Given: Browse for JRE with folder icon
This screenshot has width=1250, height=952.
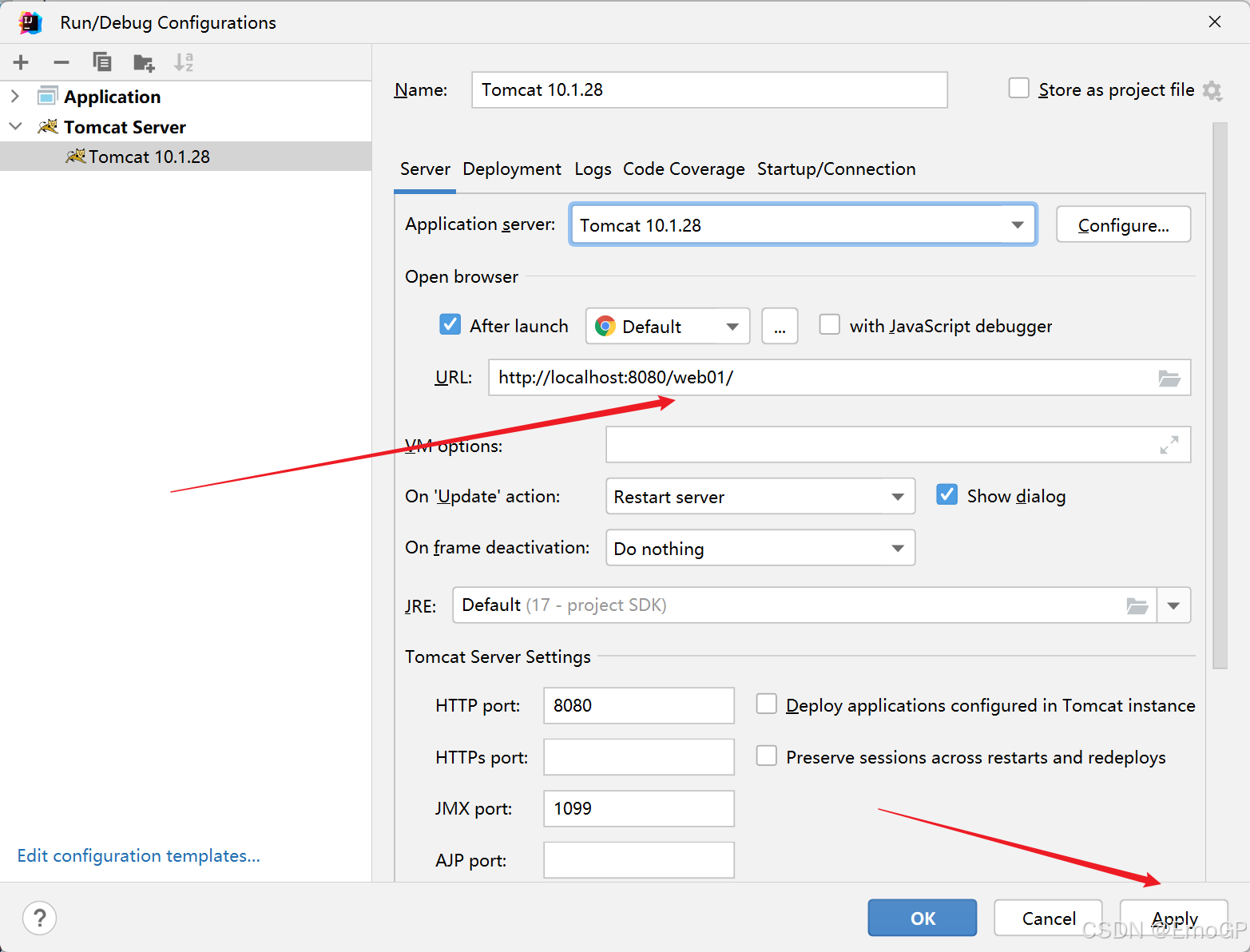Looking at the screenshot, I should click(x=1137, y=605).
